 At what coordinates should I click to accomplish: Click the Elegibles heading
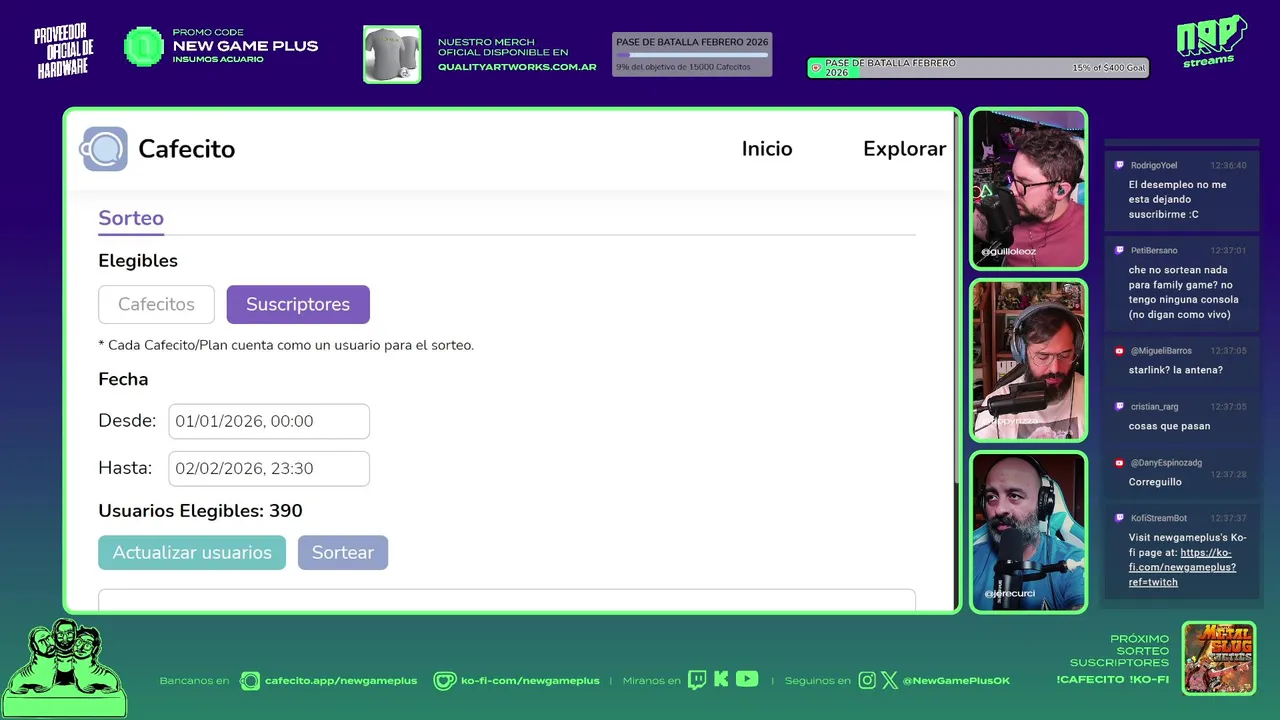[x=138, y=261]
